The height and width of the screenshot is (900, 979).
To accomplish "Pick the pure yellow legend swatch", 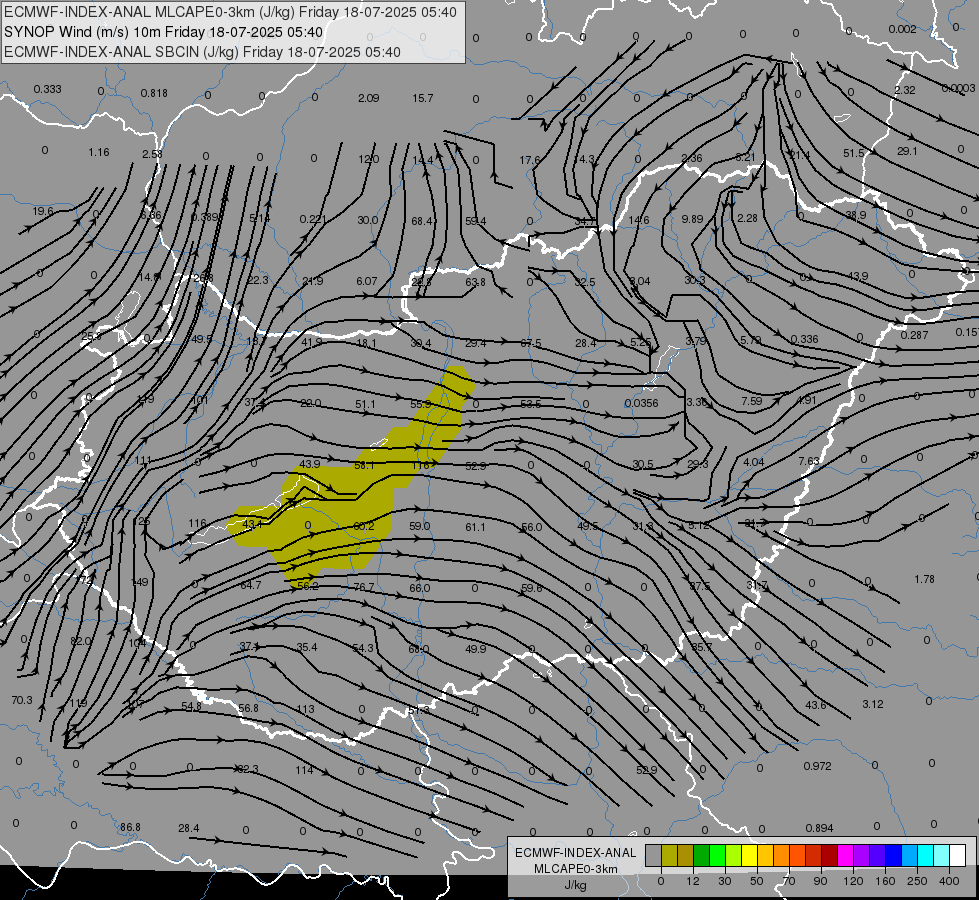I will coord(749,856).
